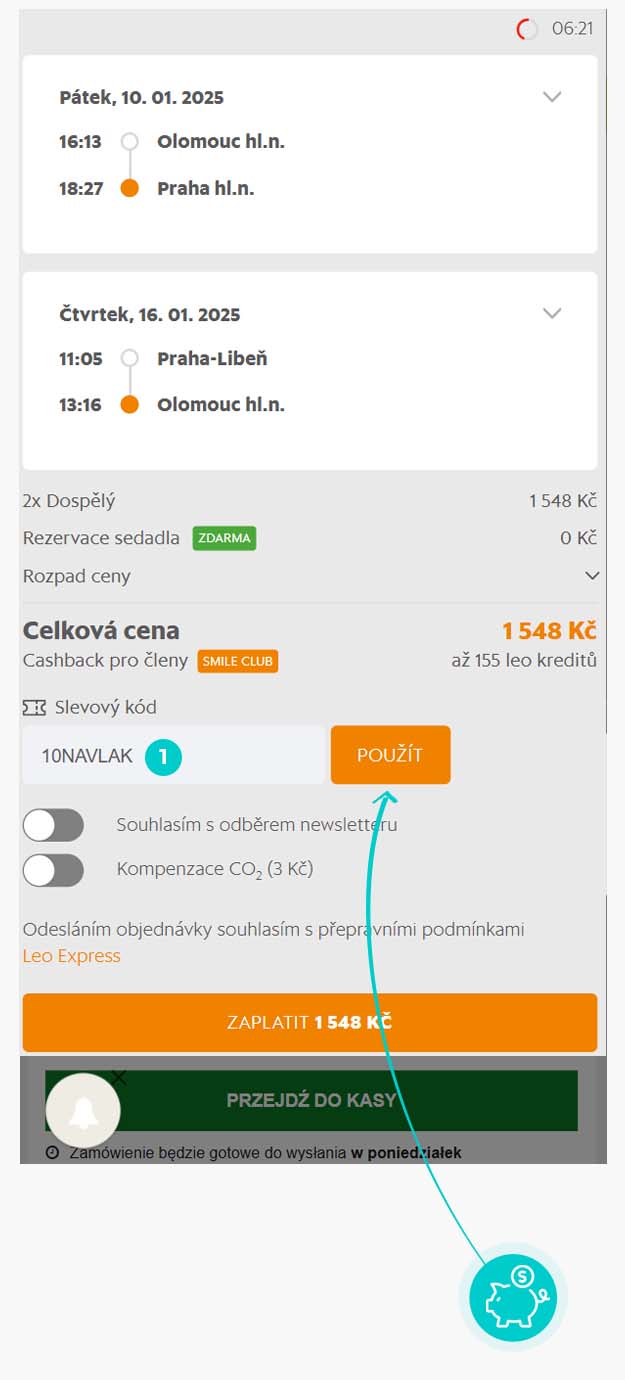Open the Leo Express conditions link
This screenshot has width=625, height=1380.
click(x=71, y=956)
